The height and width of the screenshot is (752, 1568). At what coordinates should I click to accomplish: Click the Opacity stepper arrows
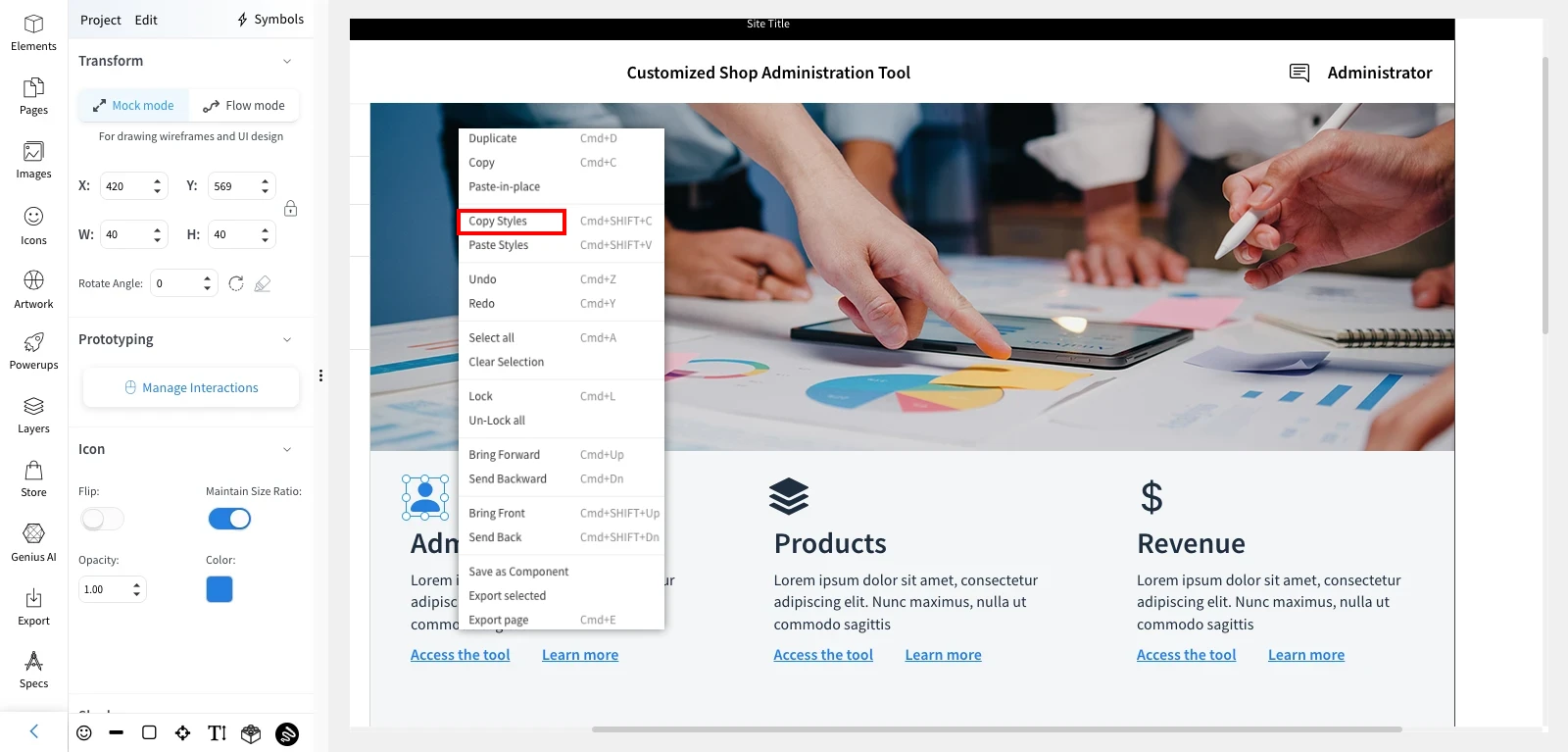(136, 589)
